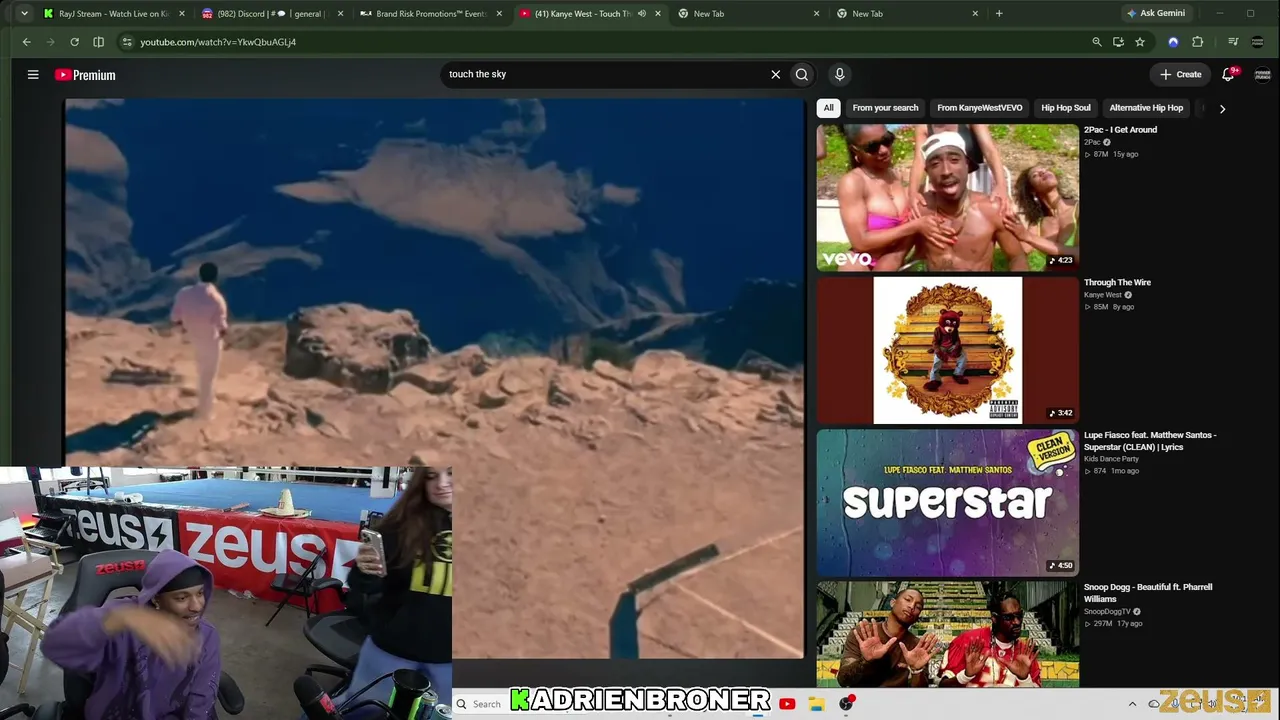Open the blue round extension icon
Screen dimensions: 1280x720
(x=1173, y=42)
